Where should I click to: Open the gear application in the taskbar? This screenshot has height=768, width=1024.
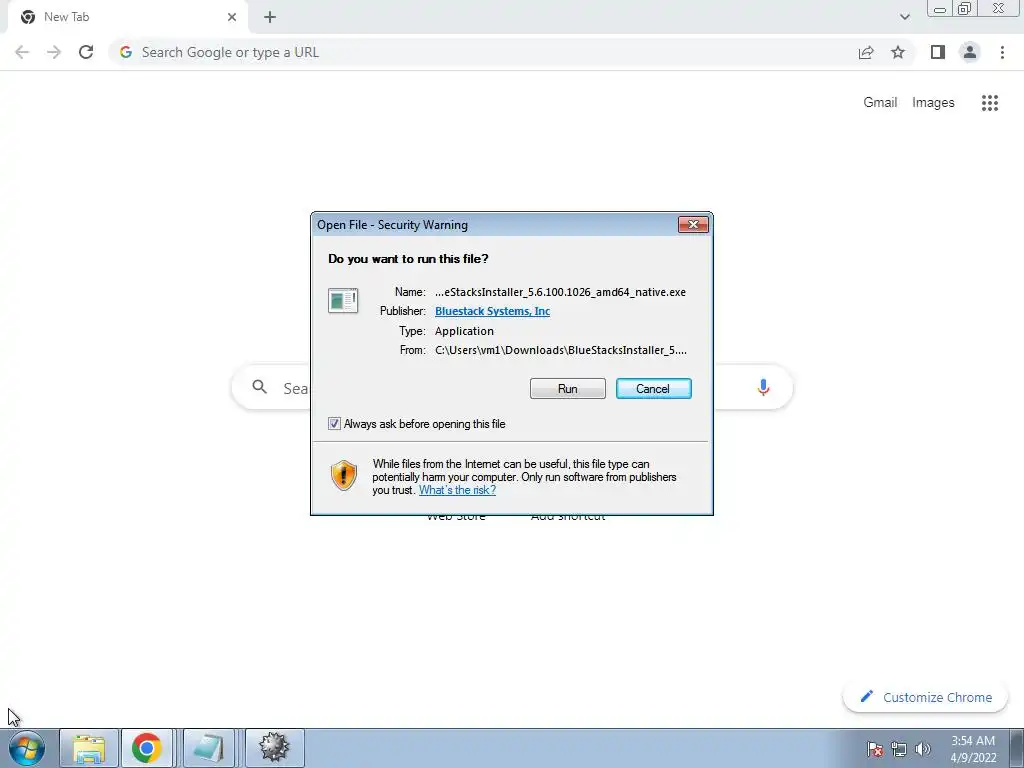tap(274, 748)
